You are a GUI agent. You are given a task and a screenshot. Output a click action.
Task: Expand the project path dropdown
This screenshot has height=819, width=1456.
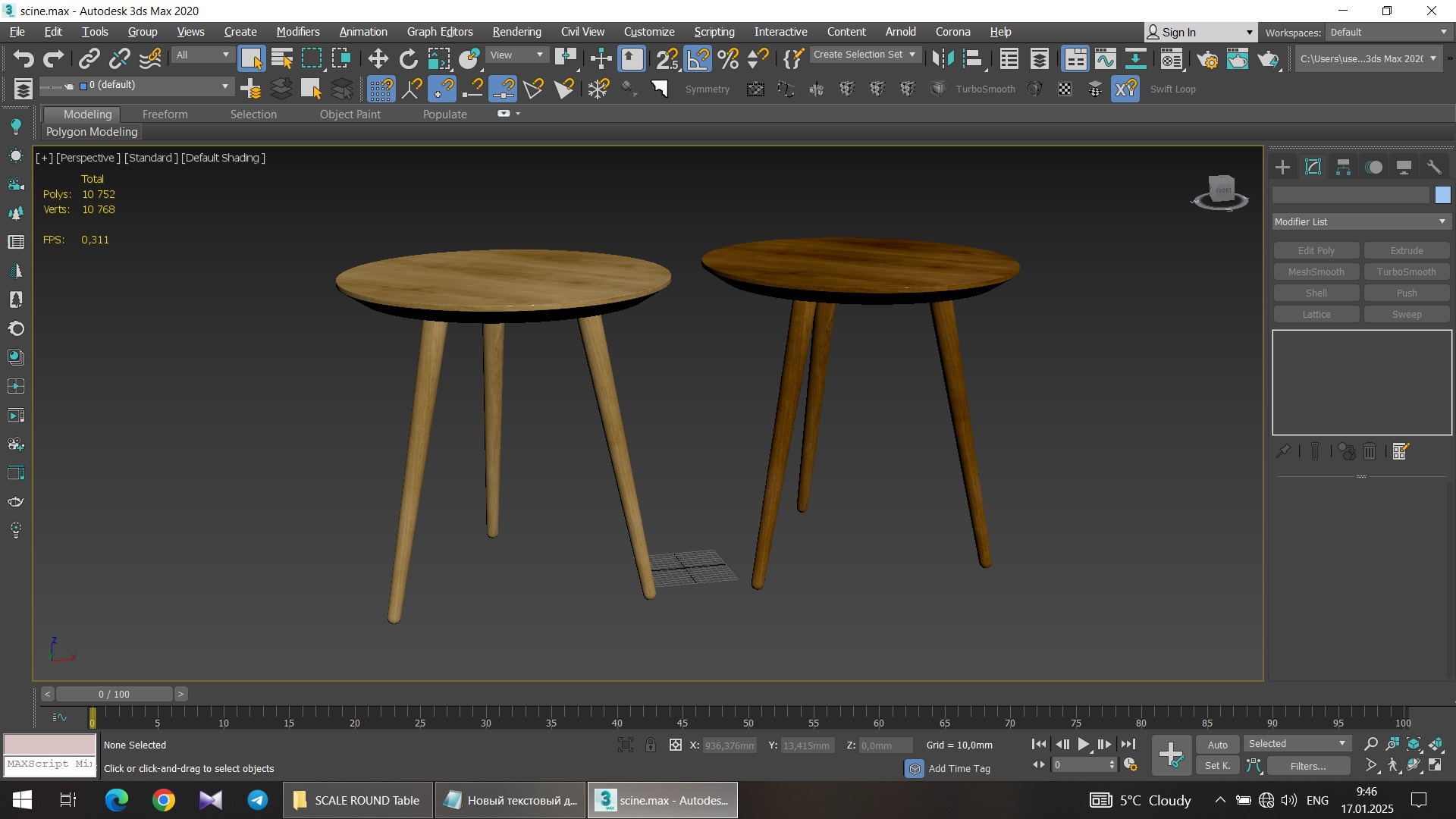point(1369,58)
